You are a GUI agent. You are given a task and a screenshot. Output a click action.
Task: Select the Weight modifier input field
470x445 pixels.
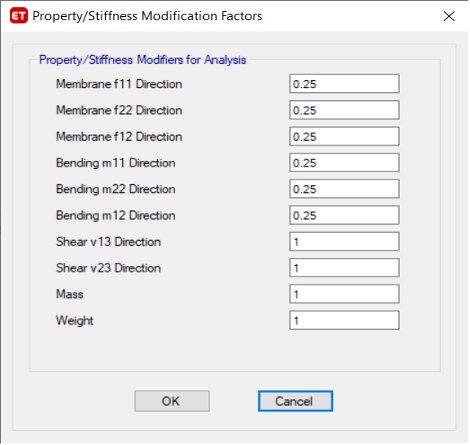(x=344, y=321)
